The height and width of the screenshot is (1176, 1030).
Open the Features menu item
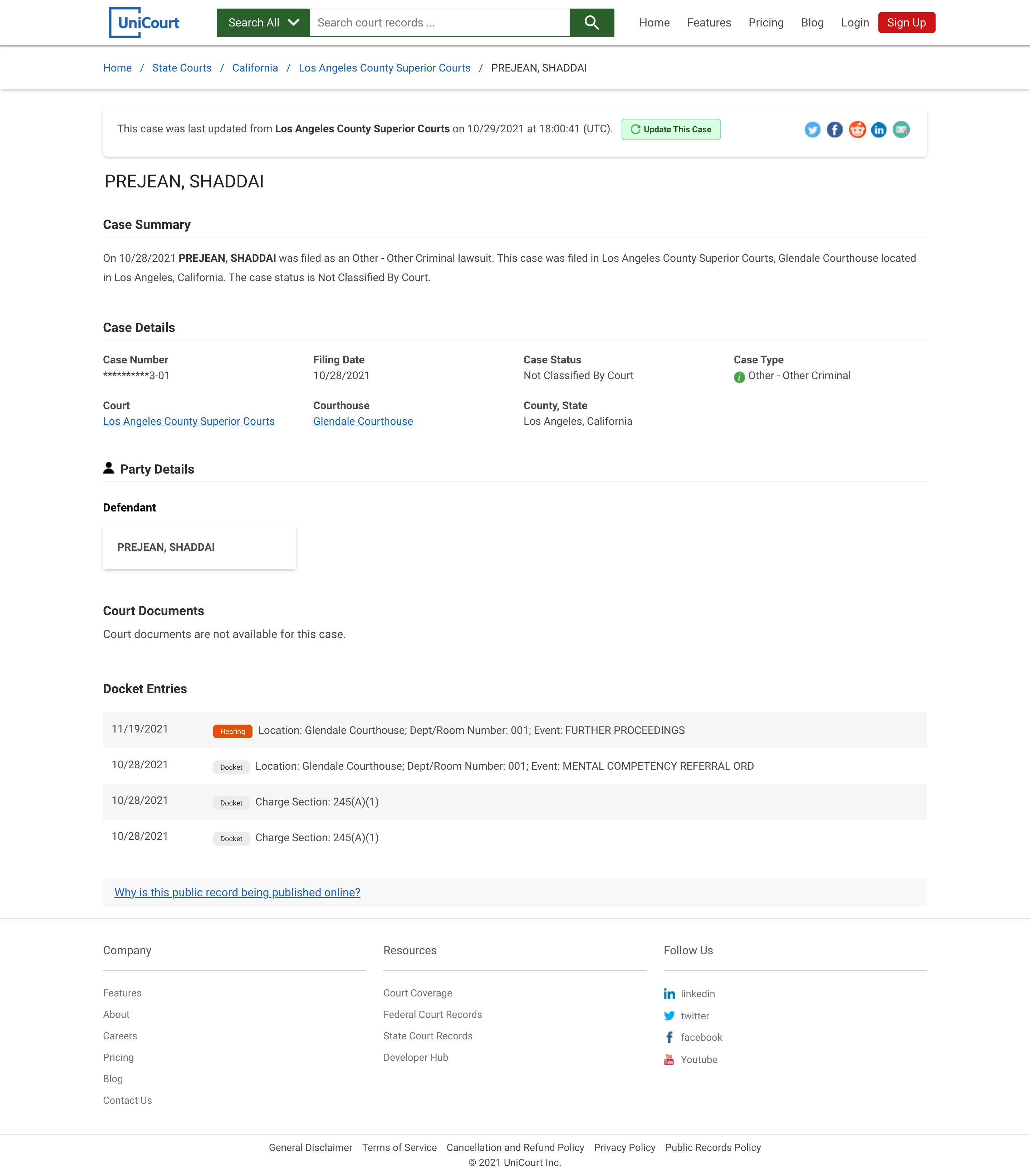tap(709, 23)
